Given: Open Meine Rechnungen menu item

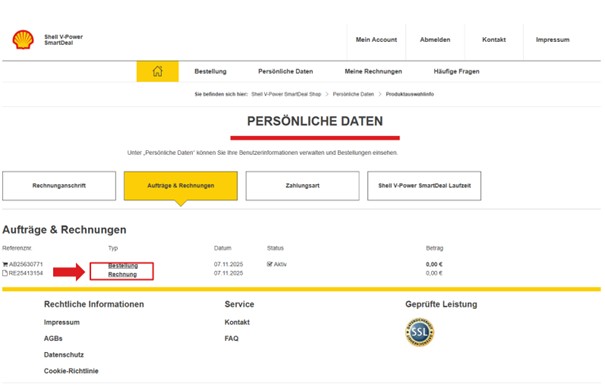Looking at the screenshot, I should [373, 71].
